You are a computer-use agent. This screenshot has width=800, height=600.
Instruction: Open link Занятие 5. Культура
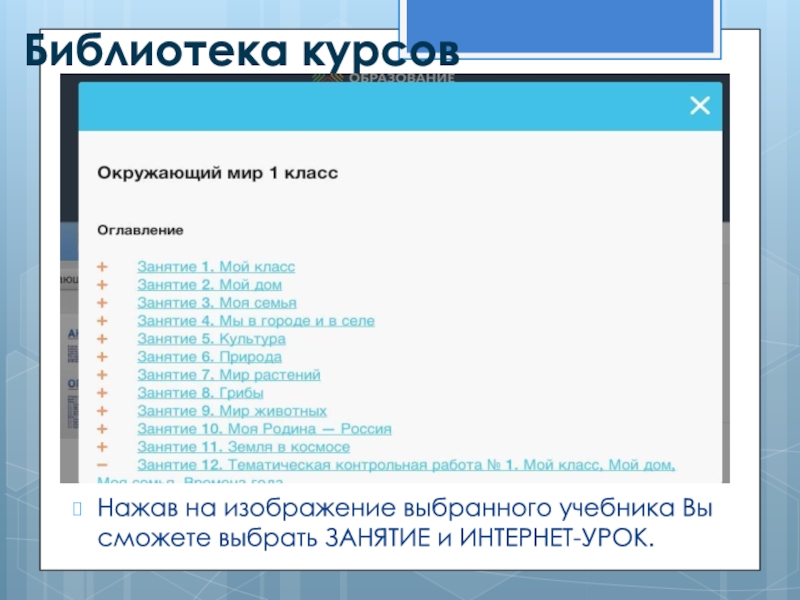pyautogui.click(x=211, y=339)
